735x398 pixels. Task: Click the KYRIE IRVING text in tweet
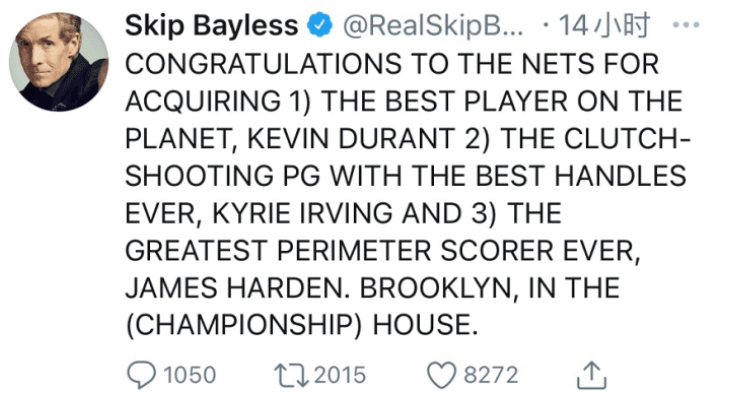(303, 214)
